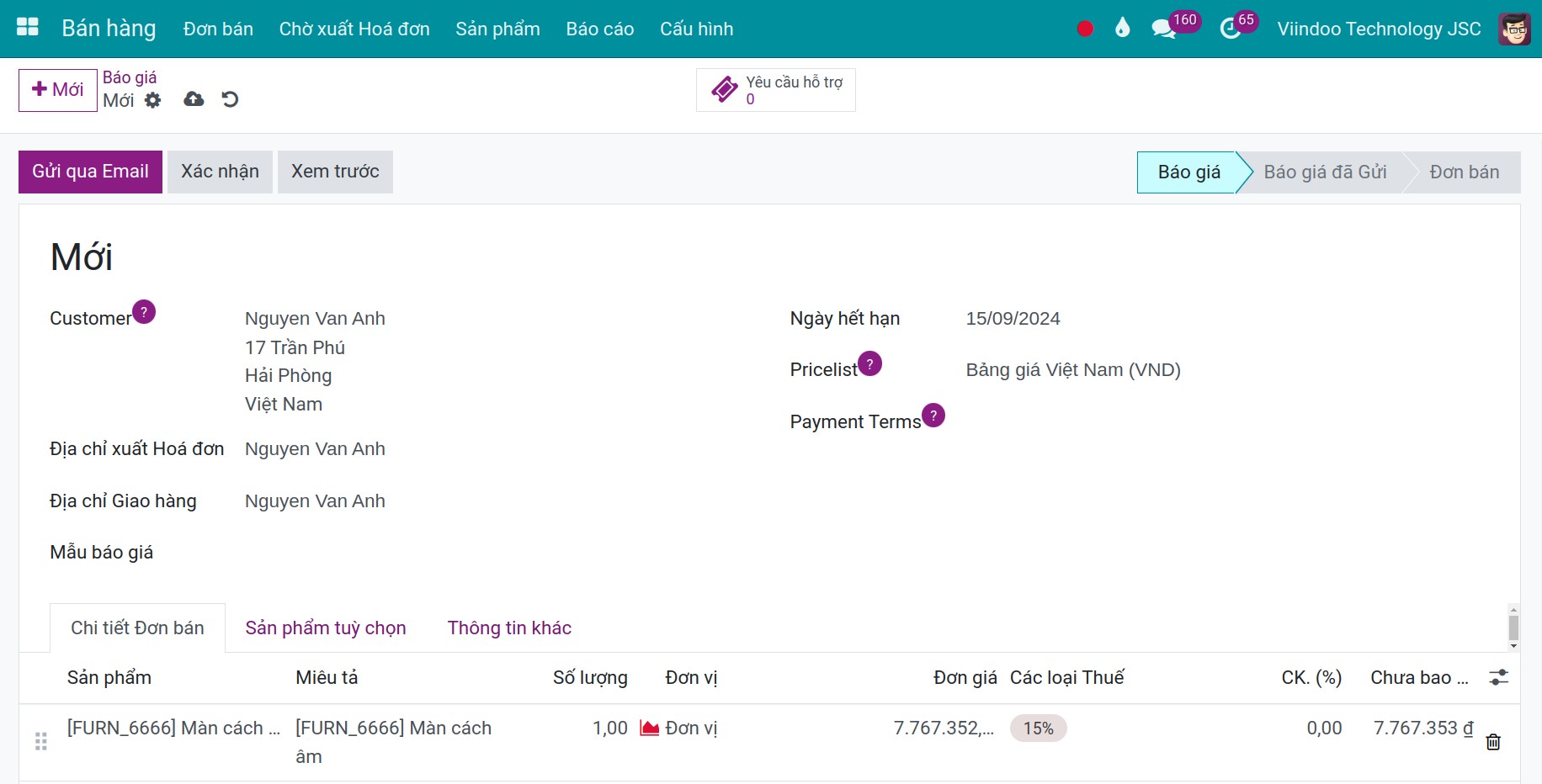
Task: Switch to the Thông tin khác tab
Action: 508,628
